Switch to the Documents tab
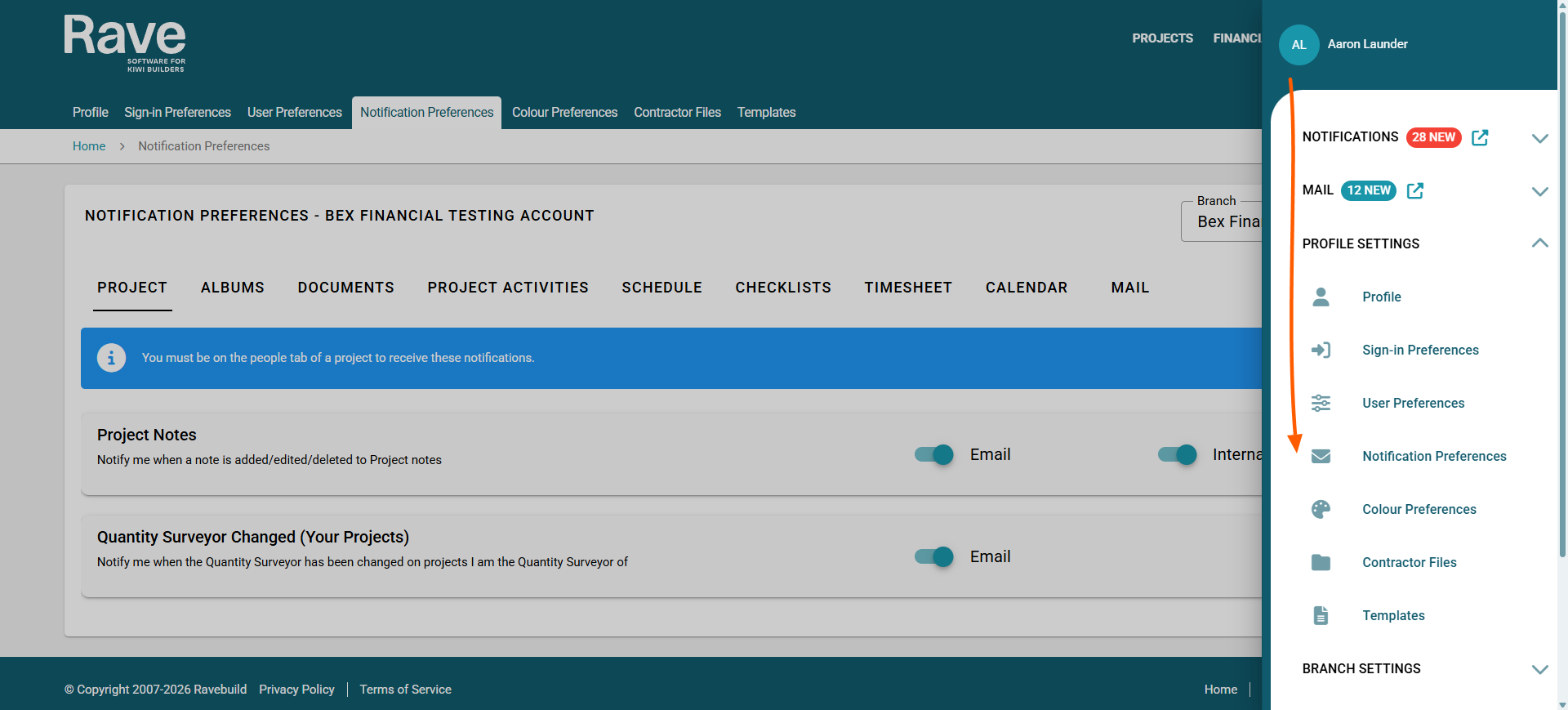 (x=345, y=288)
